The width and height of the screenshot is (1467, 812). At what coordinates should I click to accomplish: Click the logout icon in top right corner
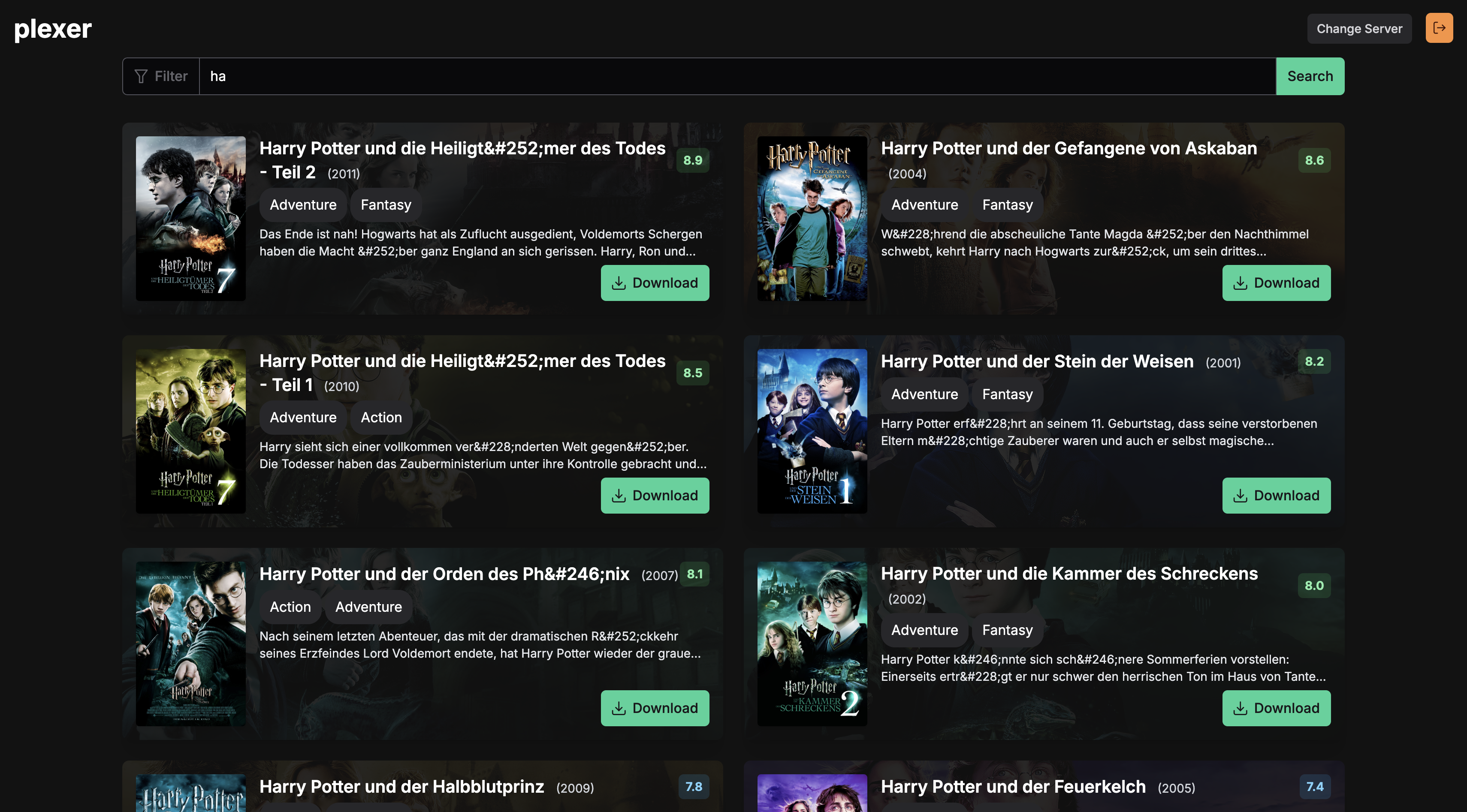pos(1439,28)
